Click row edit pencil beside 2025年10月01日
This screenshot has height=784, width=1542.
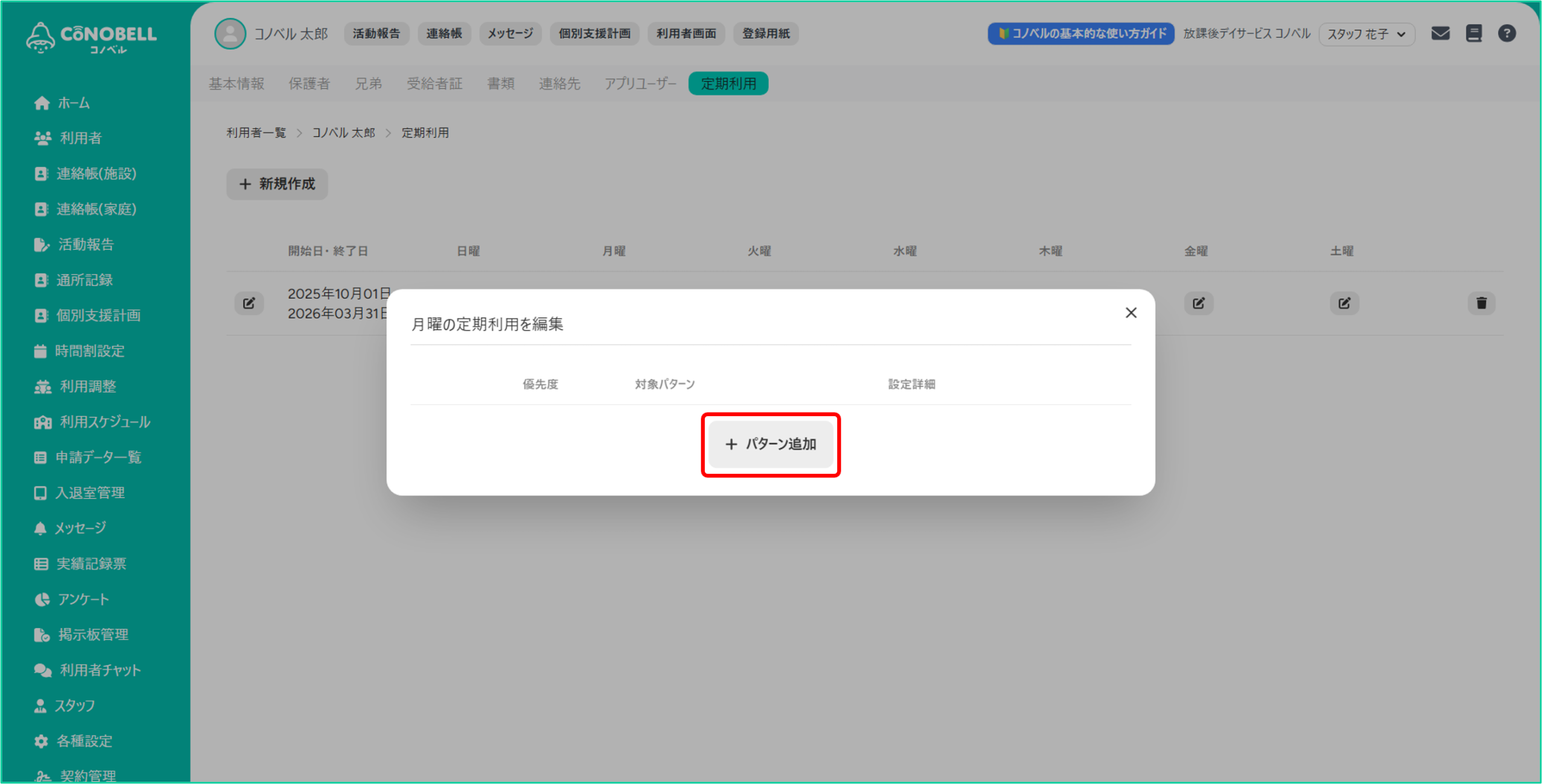(x=249, y=303)
